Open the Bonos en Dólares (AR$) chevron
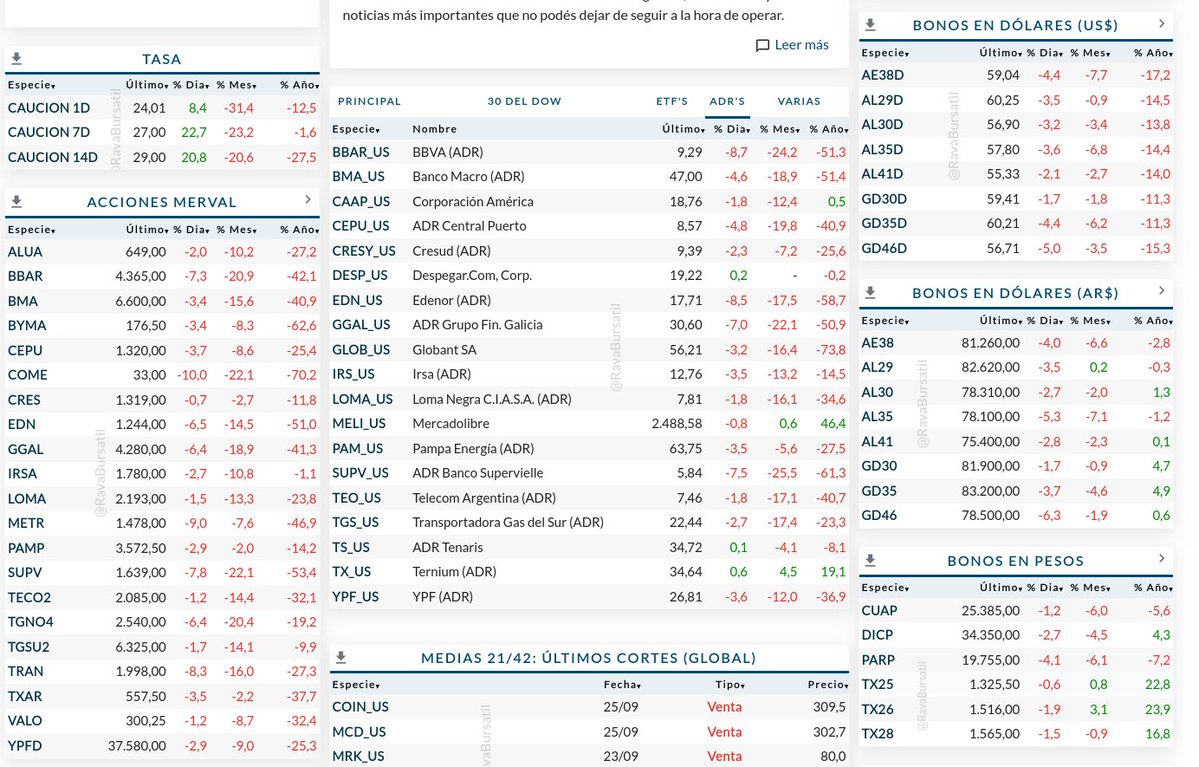 (1162, 291)
